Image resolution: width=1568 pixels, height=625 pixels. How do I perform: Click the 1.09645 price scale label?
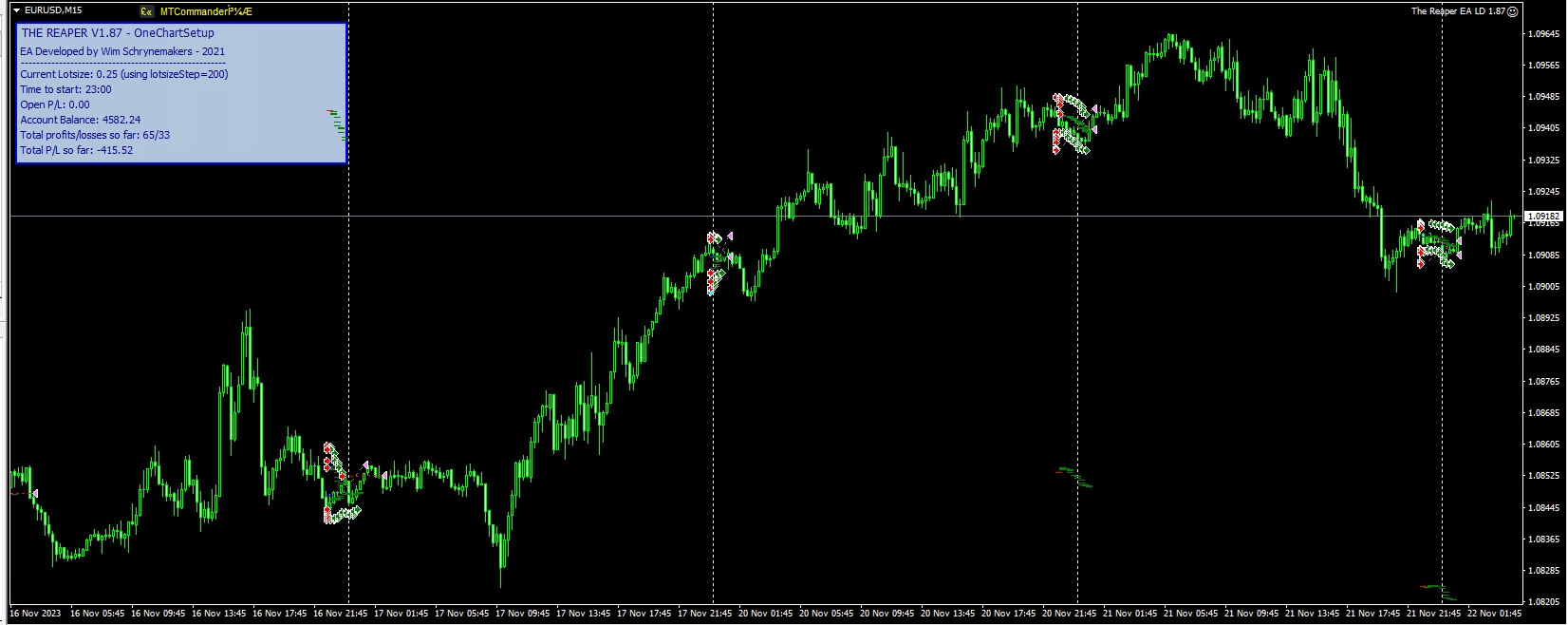(x=1543, y=33)
